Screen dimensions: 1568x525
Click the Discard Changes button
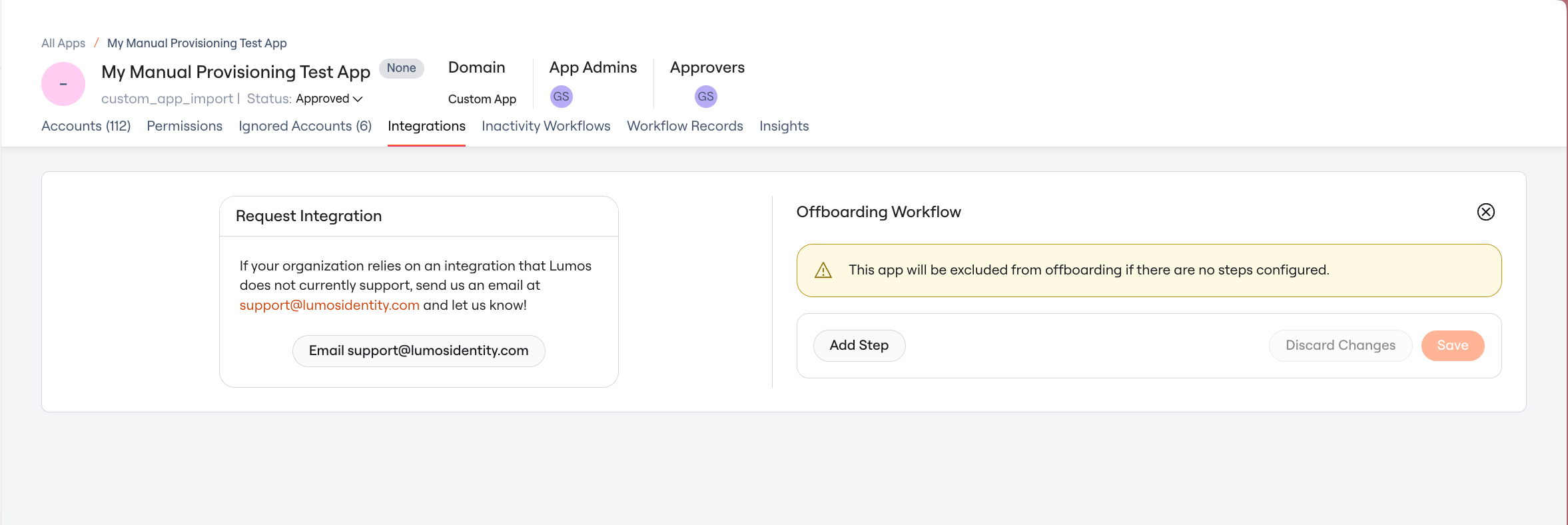[1340, 346]
